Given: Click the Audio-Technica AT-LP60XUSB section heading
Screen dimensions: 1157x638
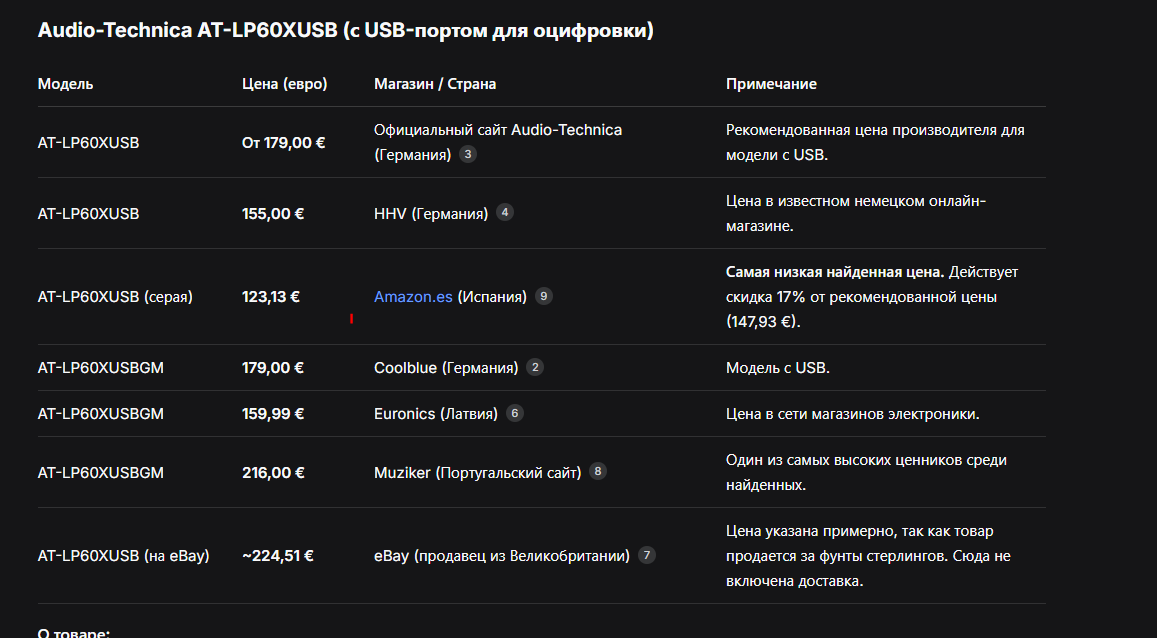Looking at the screenshot, I should pos(345,31).
